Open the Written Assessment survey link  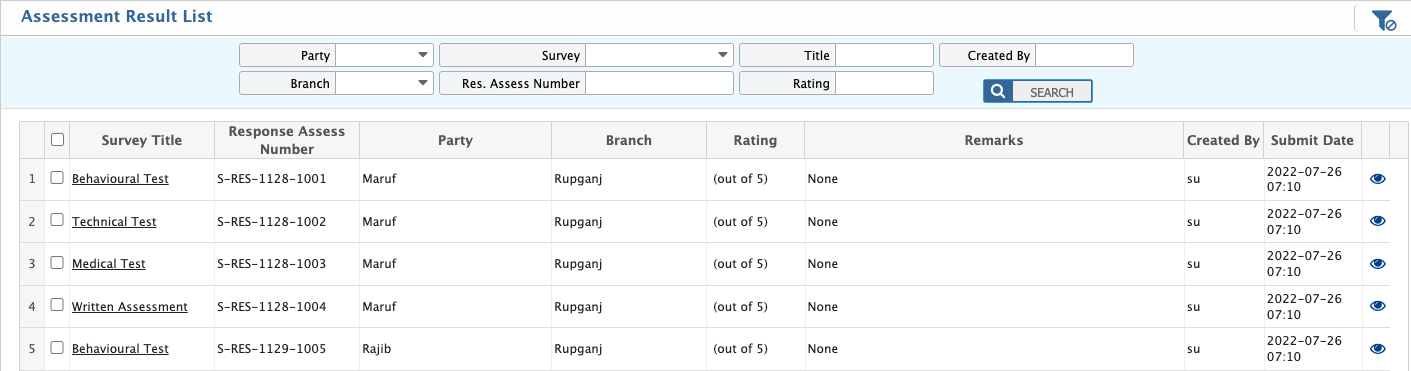(x=130, y=307)
